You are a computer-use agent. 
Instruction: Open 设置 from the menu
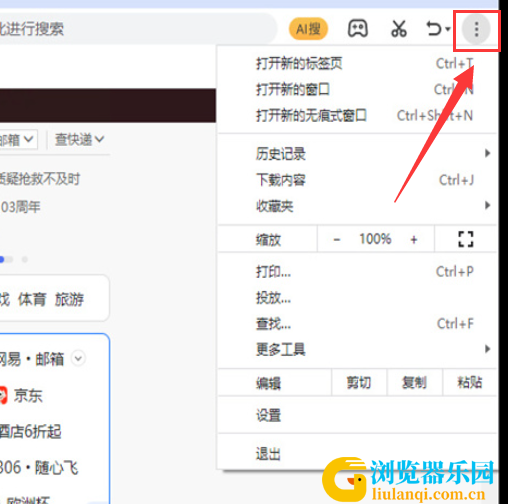[357, 415]
